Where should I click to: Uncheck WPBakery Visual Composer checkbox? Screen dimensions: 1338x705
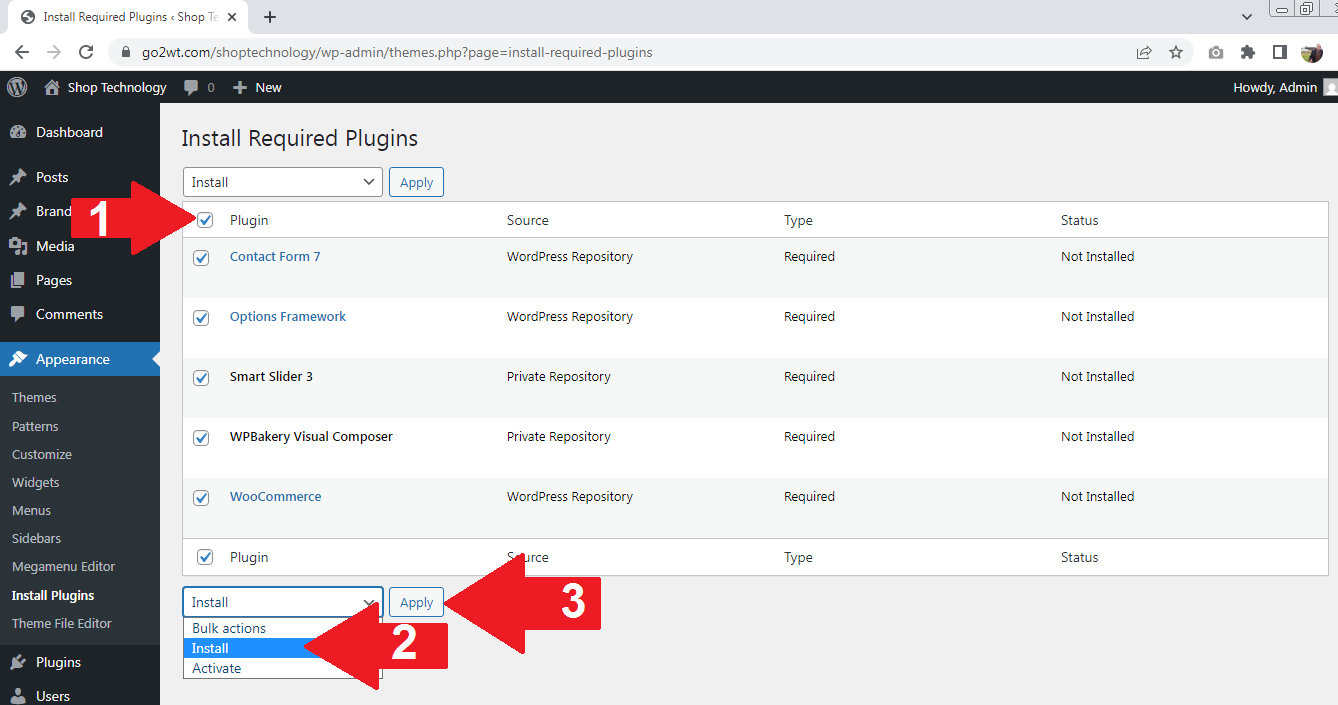pos(201,438)
